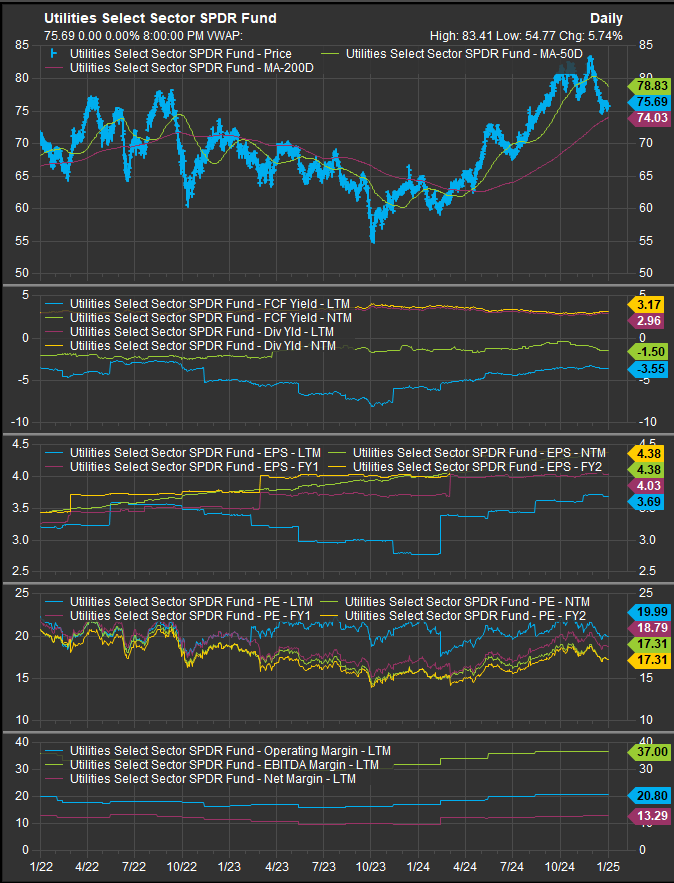This screenshot has height=883, width=674.
Task: Click the 78.83 MA-50D value tag
Action: (x=649, y=86)
